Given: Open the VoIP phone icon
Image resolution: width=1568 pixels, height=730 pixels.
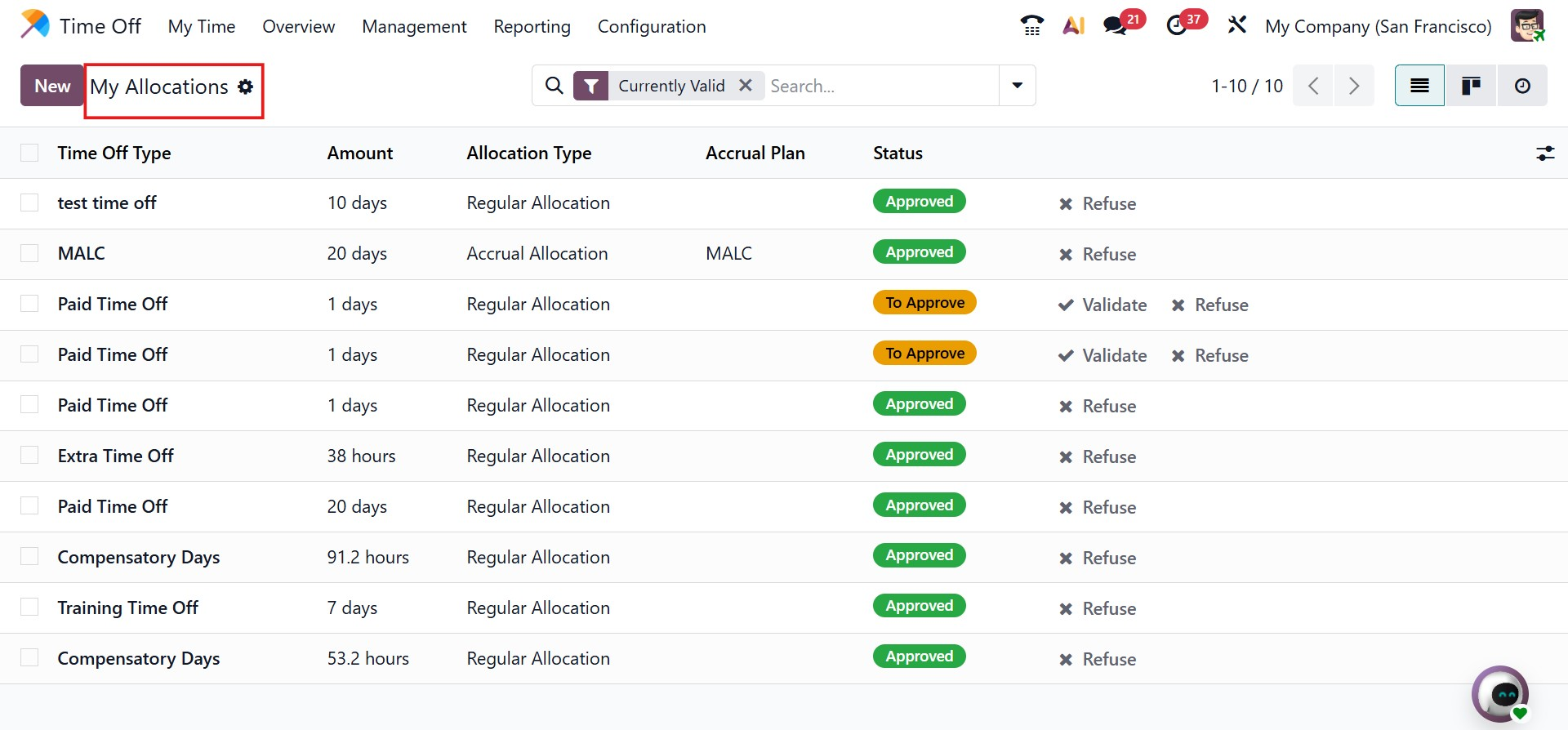Looking at the screenshot, I should coord(1031,26).
